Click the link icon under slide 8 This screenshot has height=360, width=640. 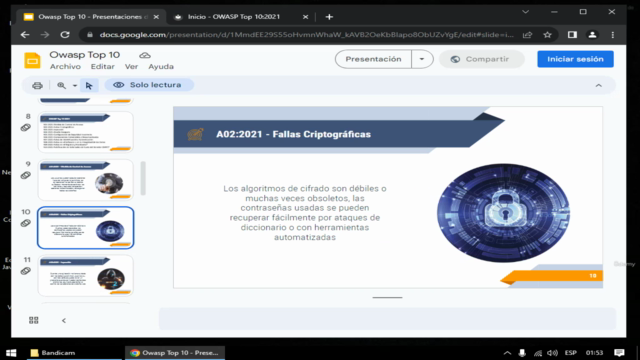pyautogui.click(x=26, y=128)
